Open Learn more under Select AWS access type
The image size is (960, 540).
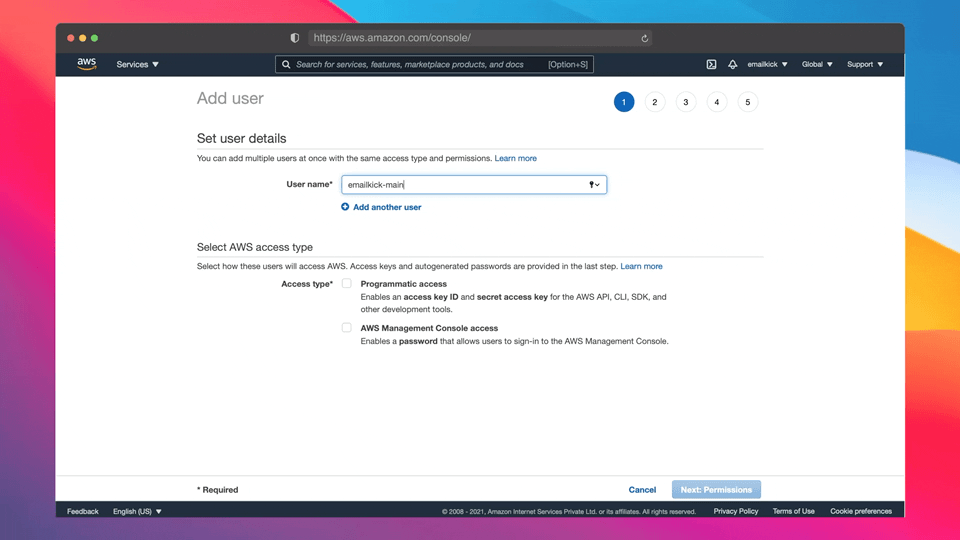(641, 266)
